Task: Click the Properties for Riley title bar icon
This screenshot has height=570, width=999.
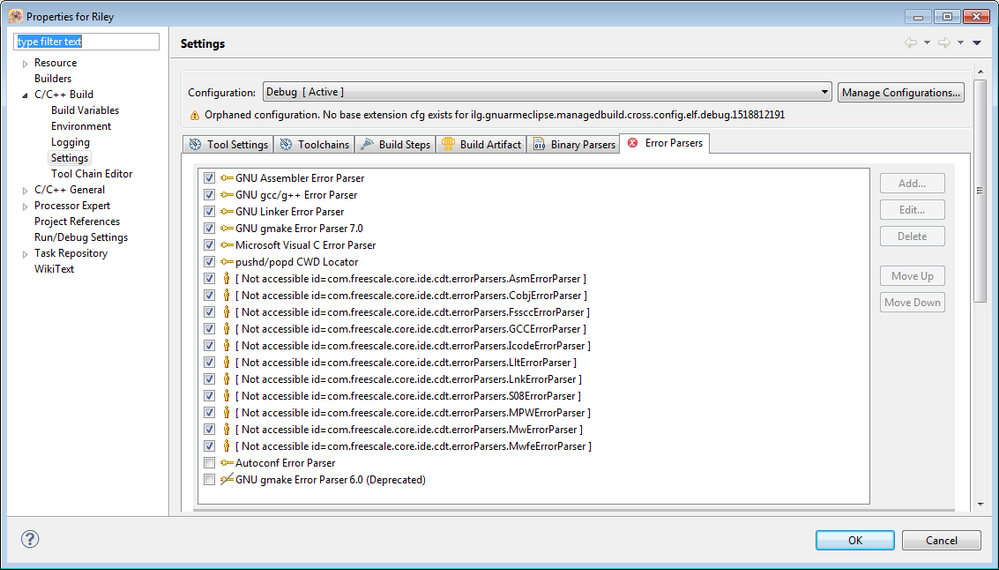Action: tap(16, 16)
